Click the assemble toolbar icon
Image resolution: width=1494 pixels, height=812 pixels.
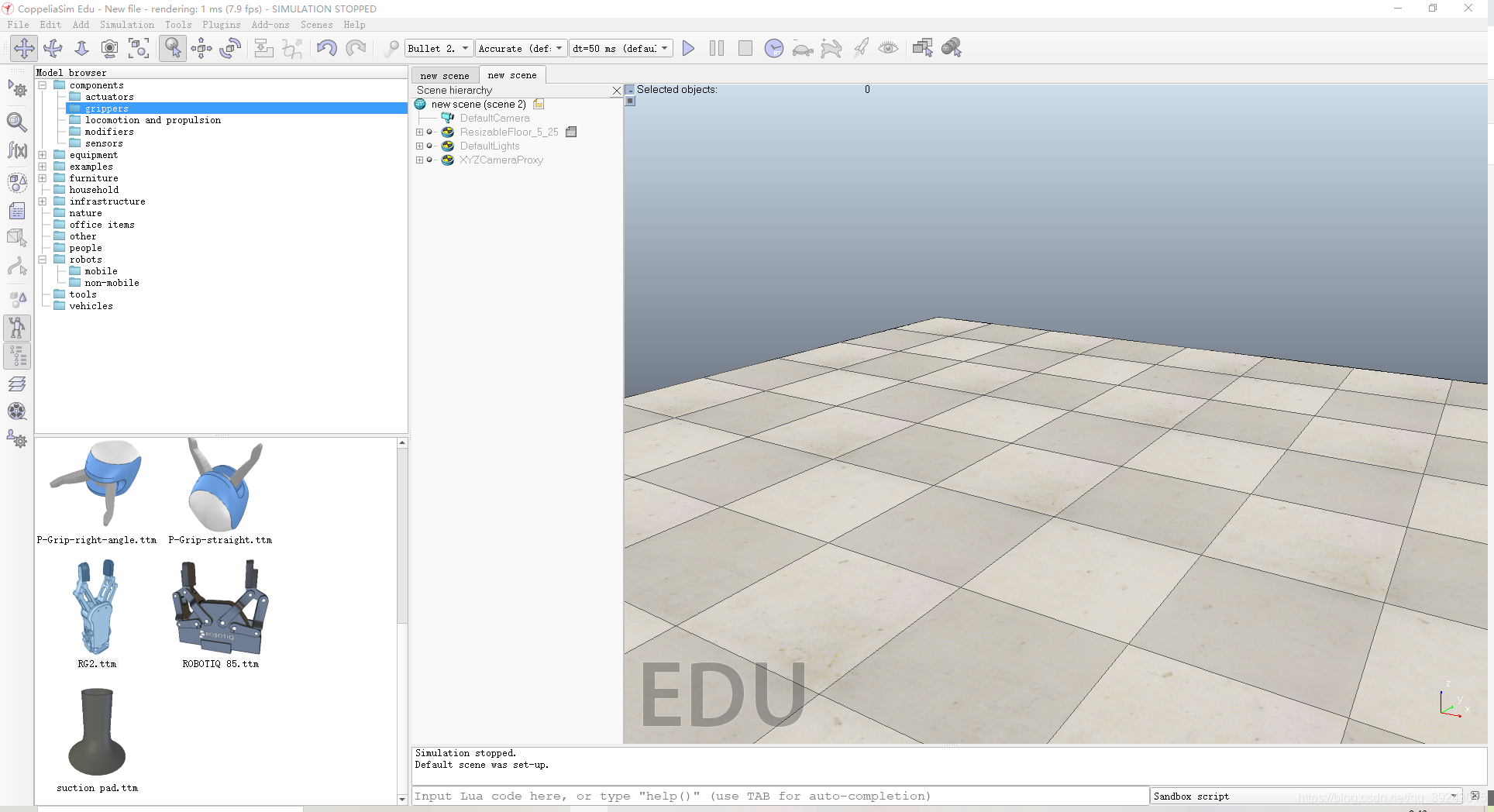point(264,48)
